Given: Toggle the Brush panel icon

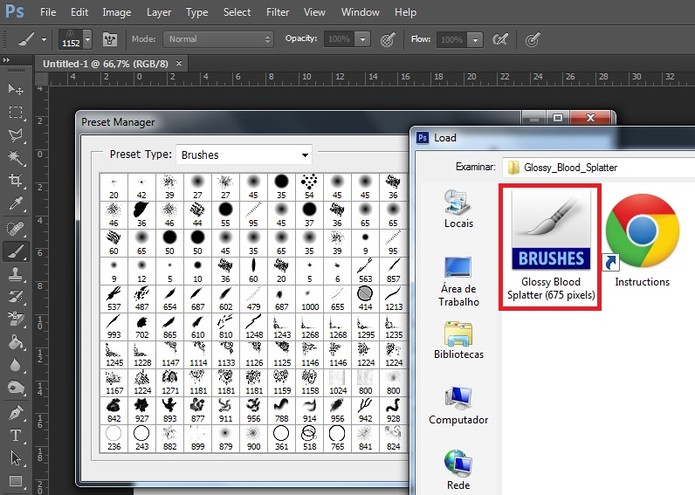Looking at the screenshot, I should (x=109, y=39).
